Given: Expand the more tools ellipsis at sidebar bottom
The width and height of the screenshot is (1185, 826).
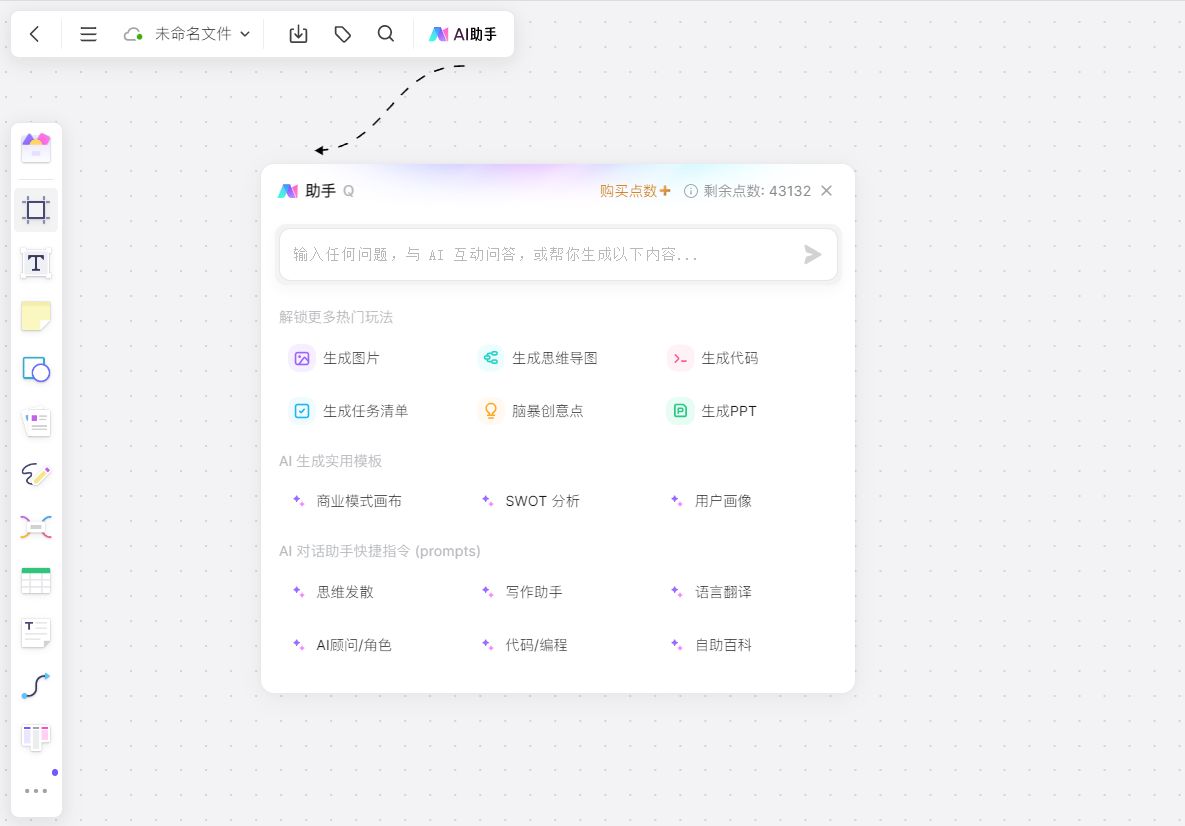Looking at the screenshot, I should (x=36, y=790).
